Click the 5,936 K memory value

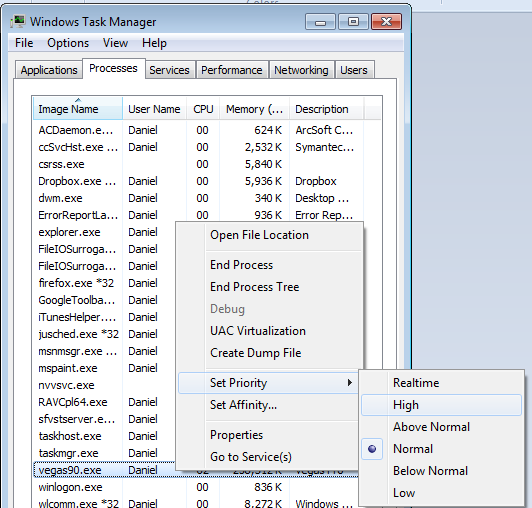pyautogui.click(x=263, y=181)
